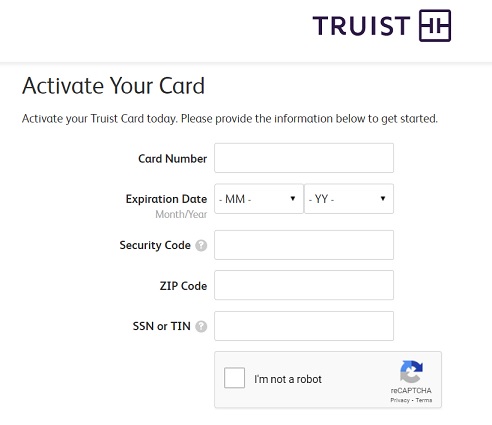This screenshot has width=492, height=425.
Task: Open the SSN or TIN help icon
Action: coord(201,327)
